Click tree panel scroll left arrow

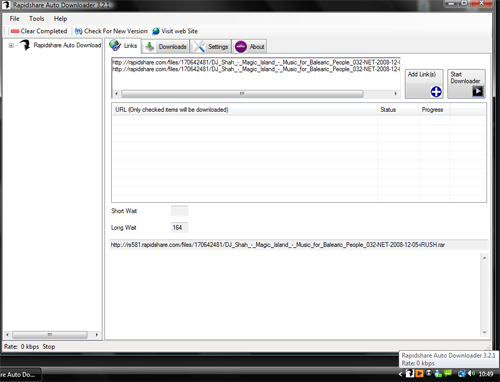(7, 334)
